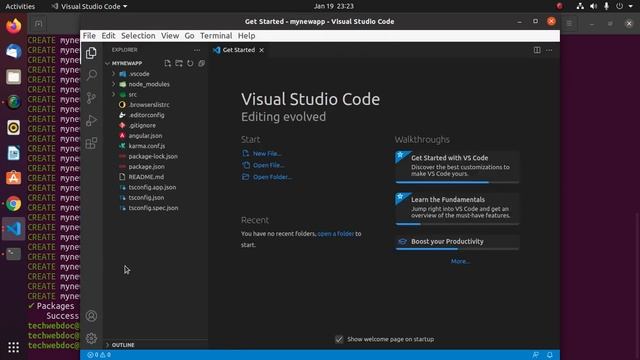Open Thunderbird from the Ubuntu dock
Screen dimensions: 640x360
point(13,51)
